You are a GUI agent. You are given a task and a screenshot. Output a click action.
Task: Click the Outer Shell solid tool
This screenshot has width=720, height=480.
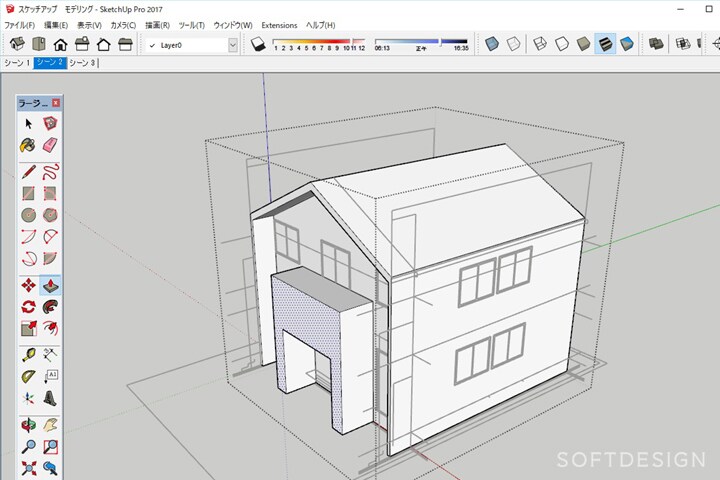point(656,44)
